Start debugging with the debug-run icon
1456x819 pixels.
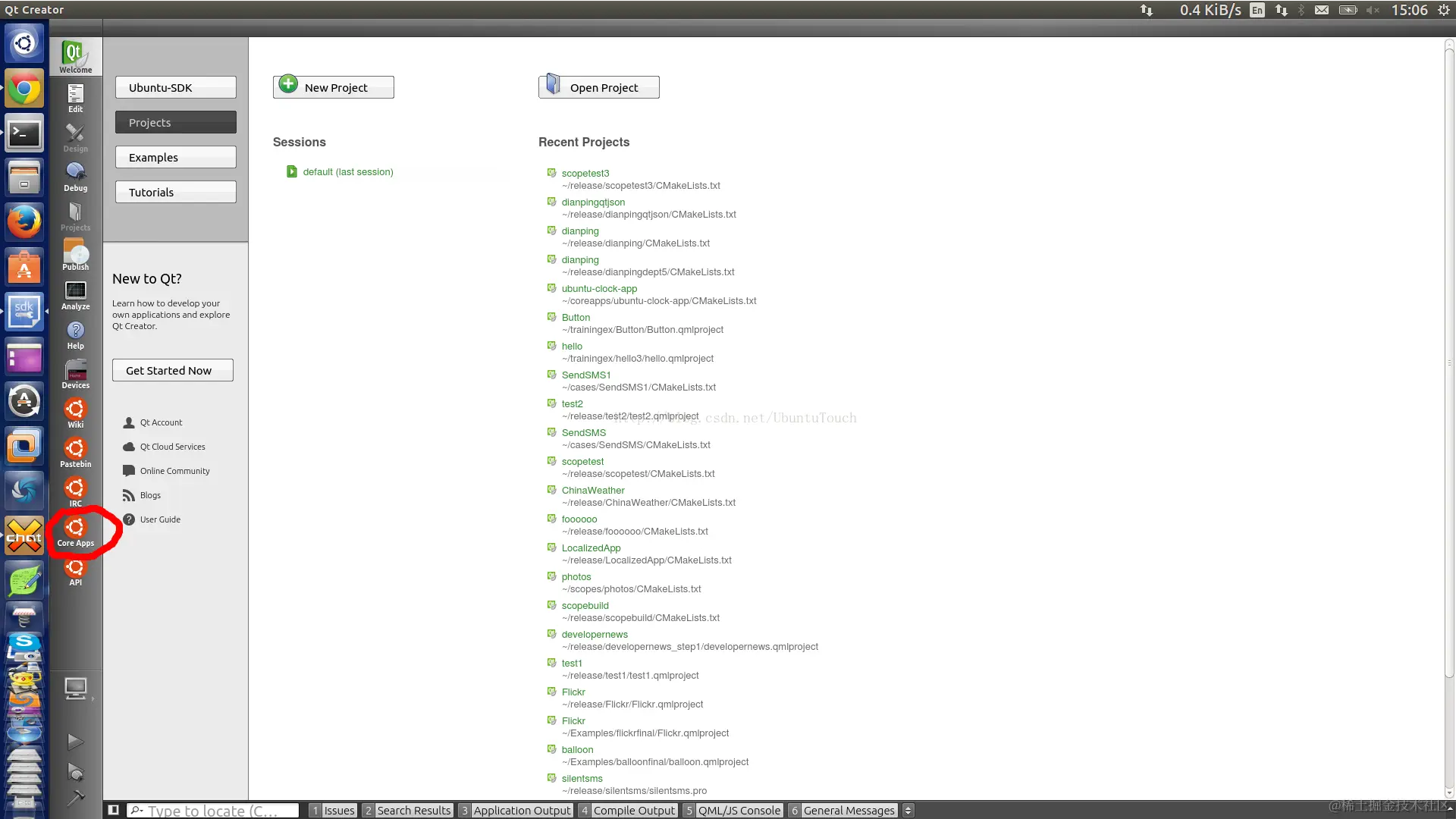point(75,772)
